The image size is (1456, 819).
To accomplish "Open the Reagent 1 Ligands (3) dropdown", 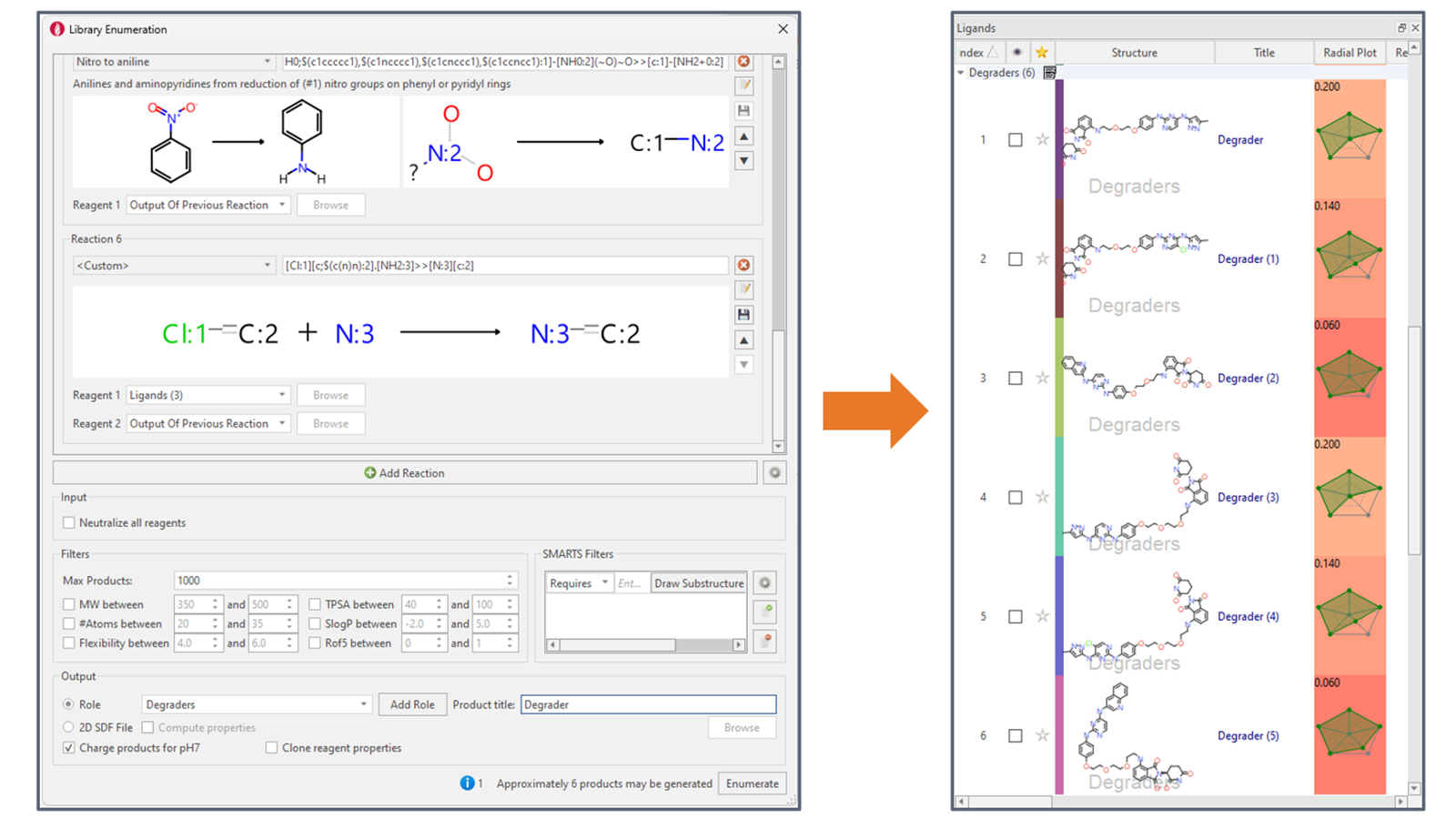I will coord(207,395).
